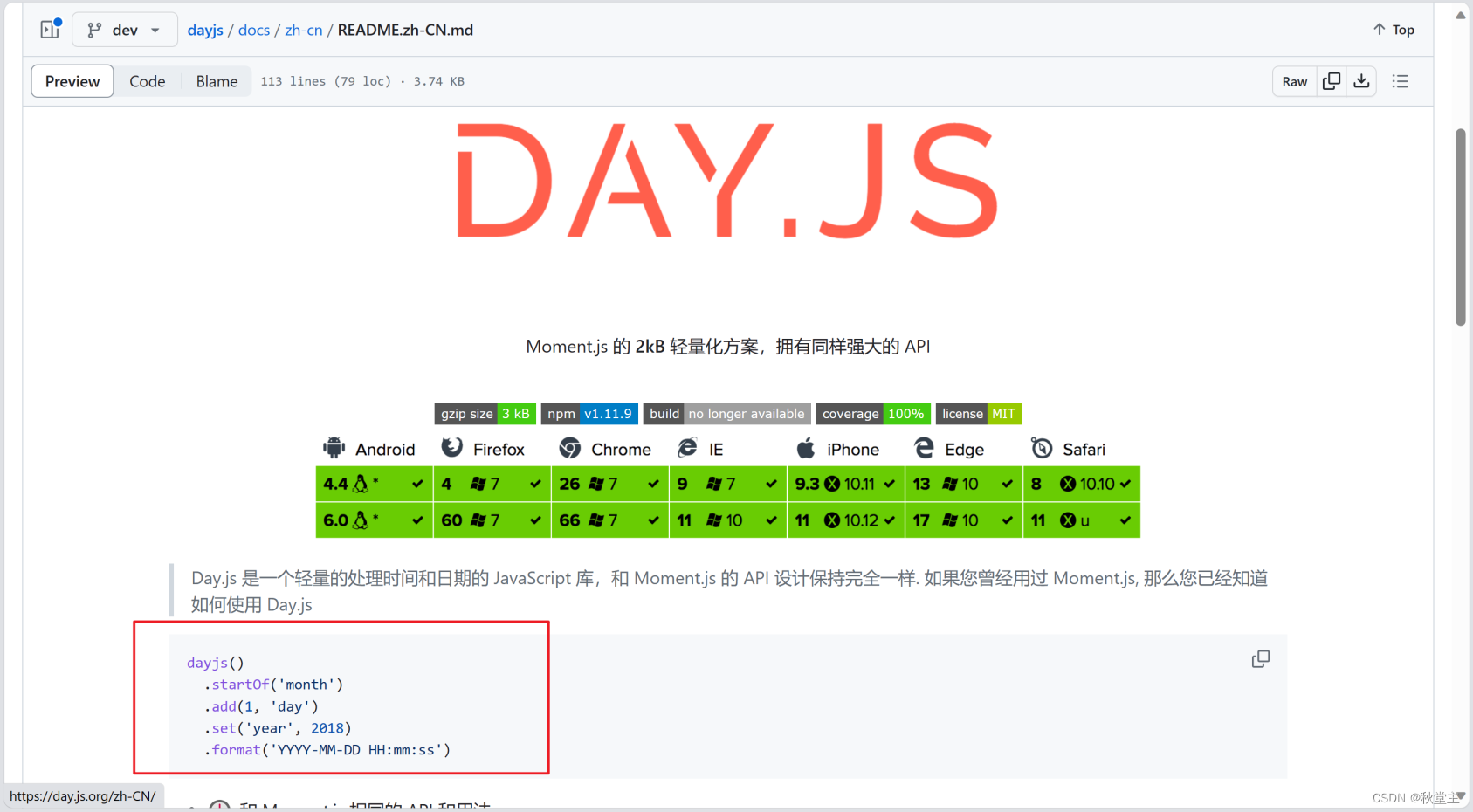Switch to the Code tab
This screenshot has width=1473, height=812.
click(148, 81)
